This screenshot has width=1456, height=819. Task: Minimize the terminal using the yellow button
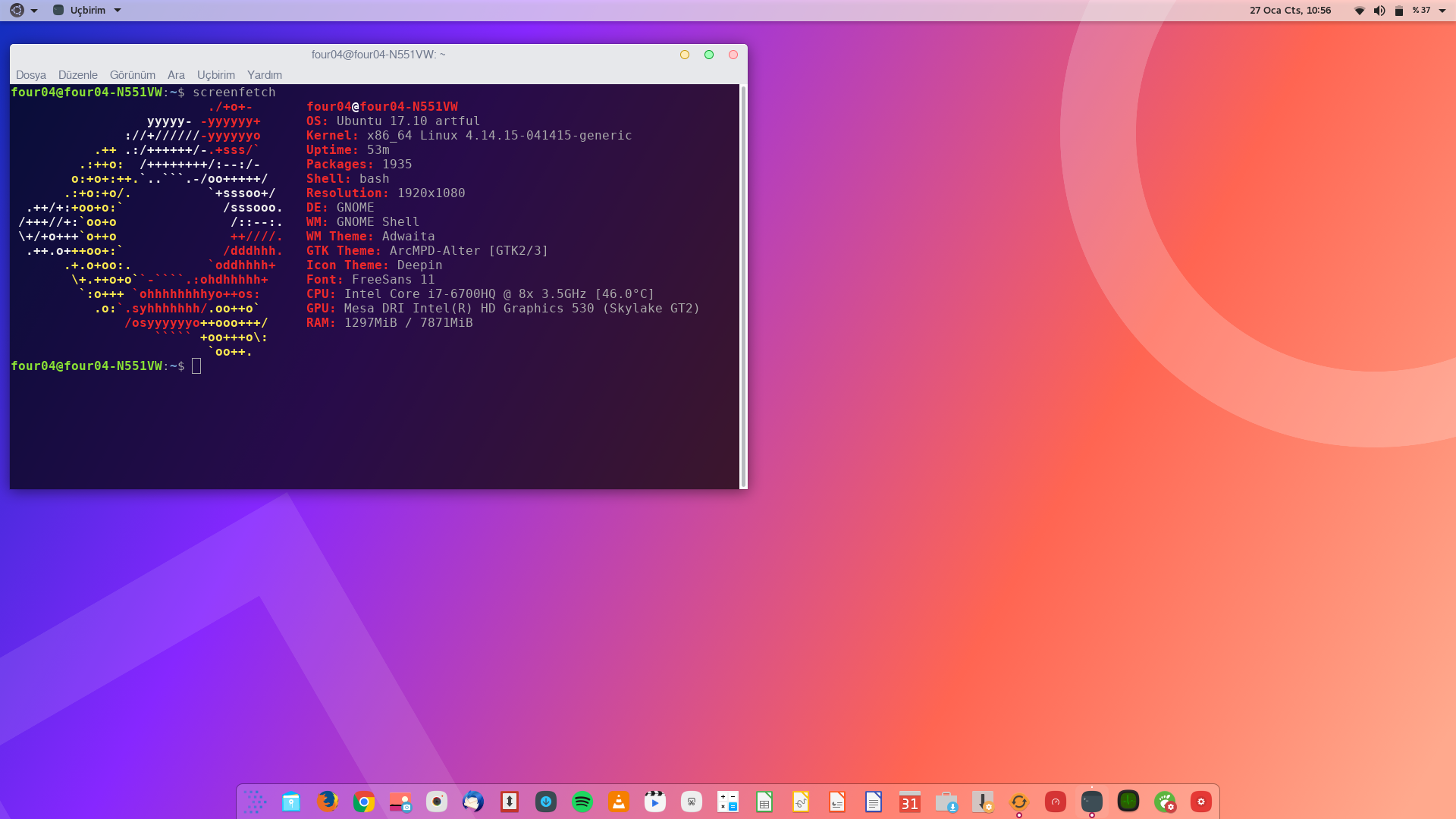point(685,55)
